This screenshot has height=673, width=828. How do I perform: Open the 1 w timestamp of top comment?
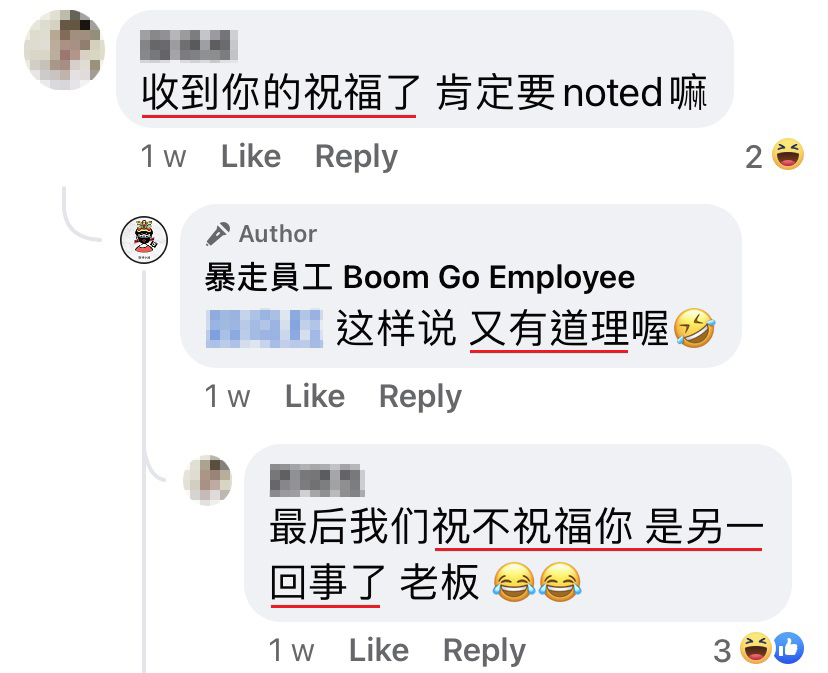click(164, 156)
